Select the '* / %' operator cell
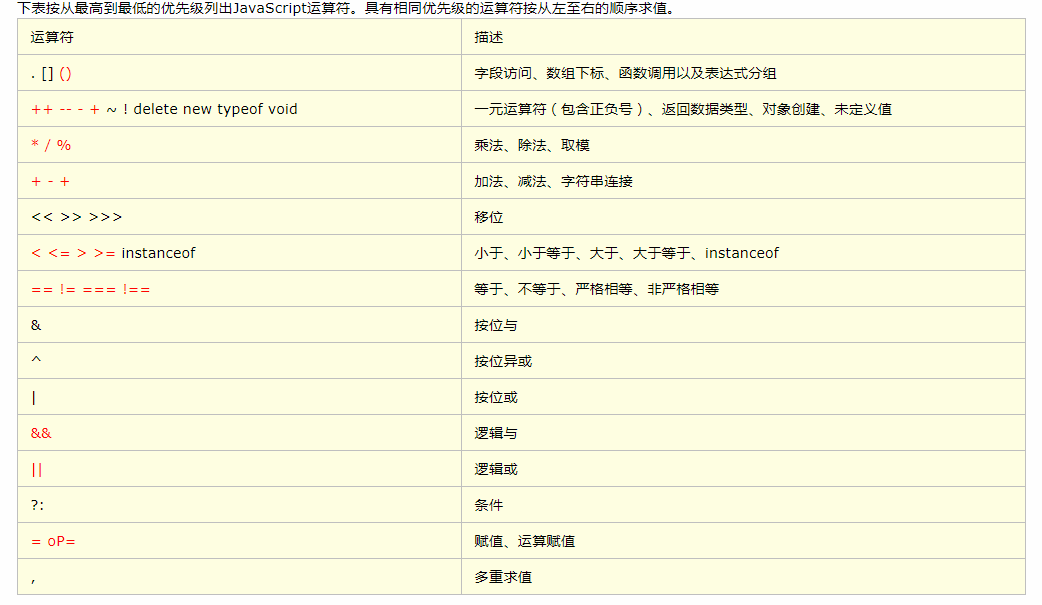Screen dimensions: 1042x605 tap(239, 145)
